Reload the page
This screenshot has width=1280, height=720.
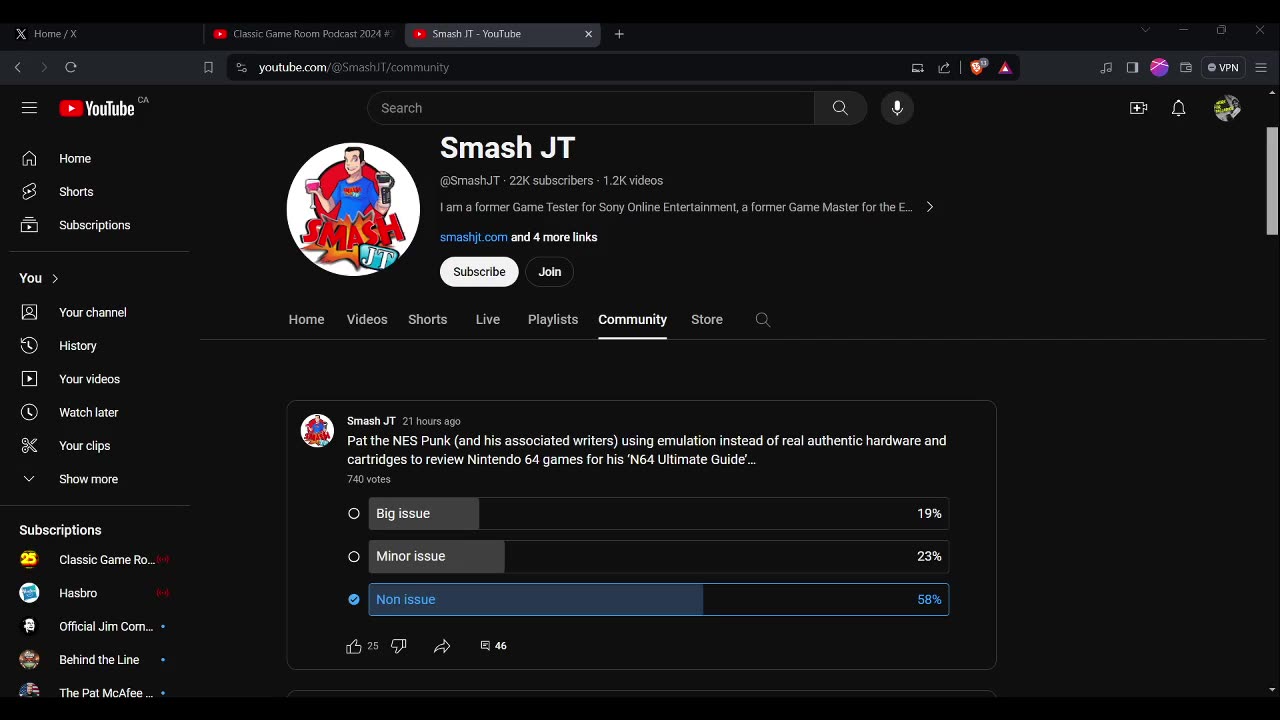click(x=71, y=67)
